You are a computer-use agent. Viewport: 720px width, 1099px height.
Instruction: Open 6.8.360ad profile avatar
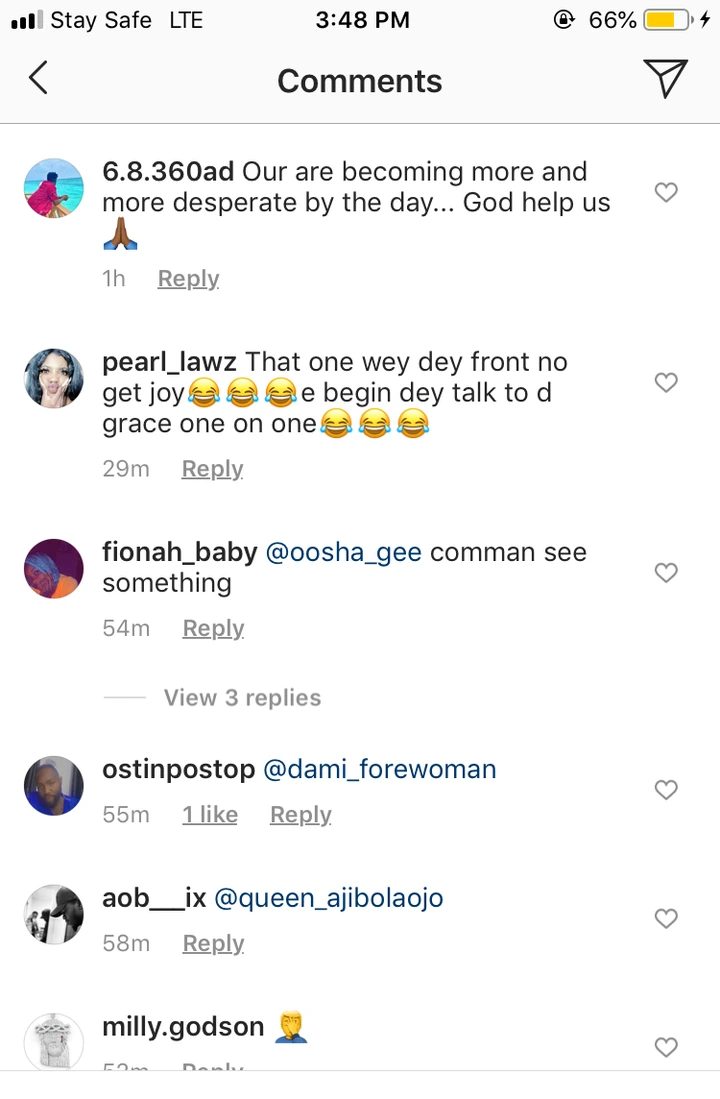click(x=53, y=188)
